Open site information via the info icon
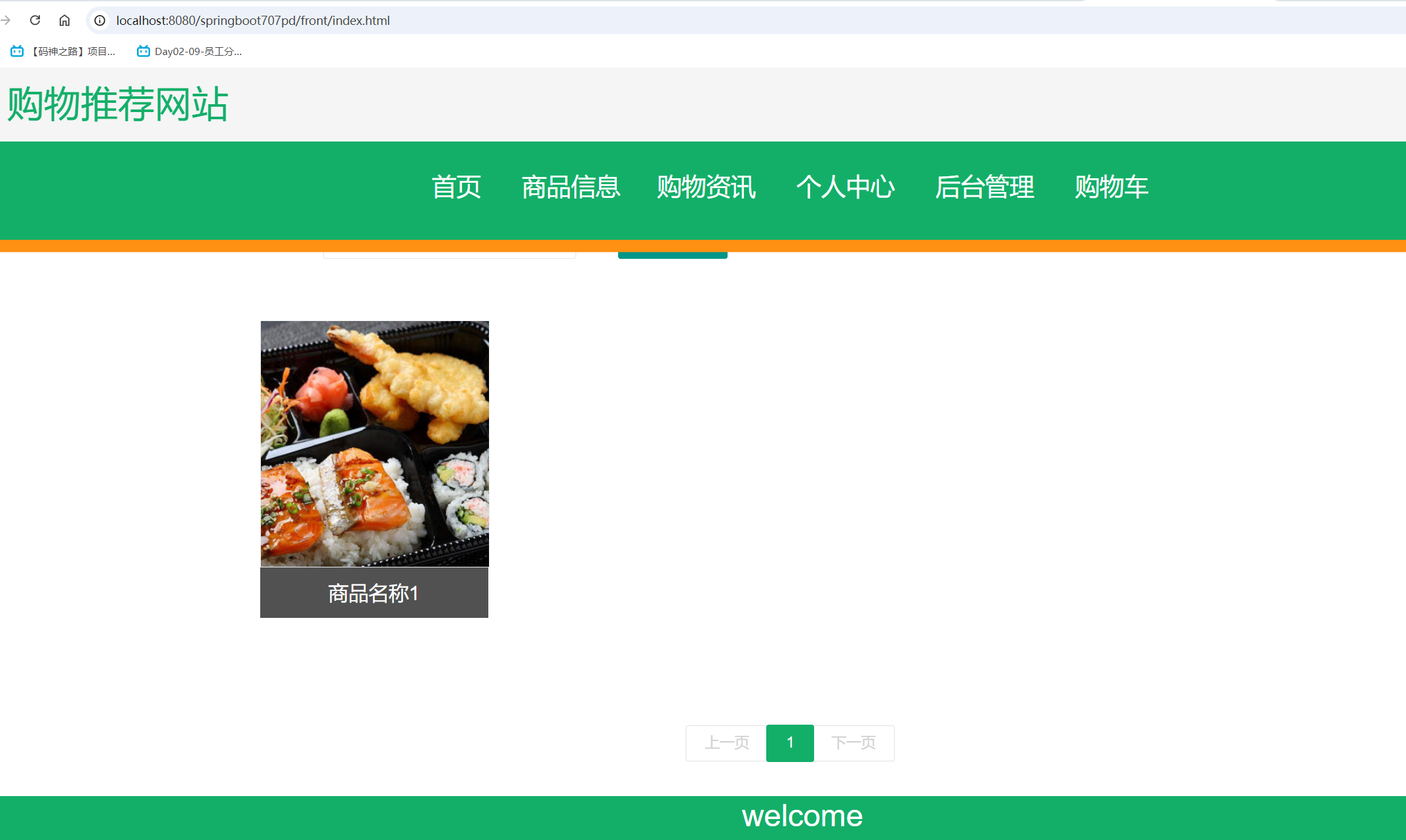Image resolution: width=1406 pixels, height=840 pixels. [99, 20]
